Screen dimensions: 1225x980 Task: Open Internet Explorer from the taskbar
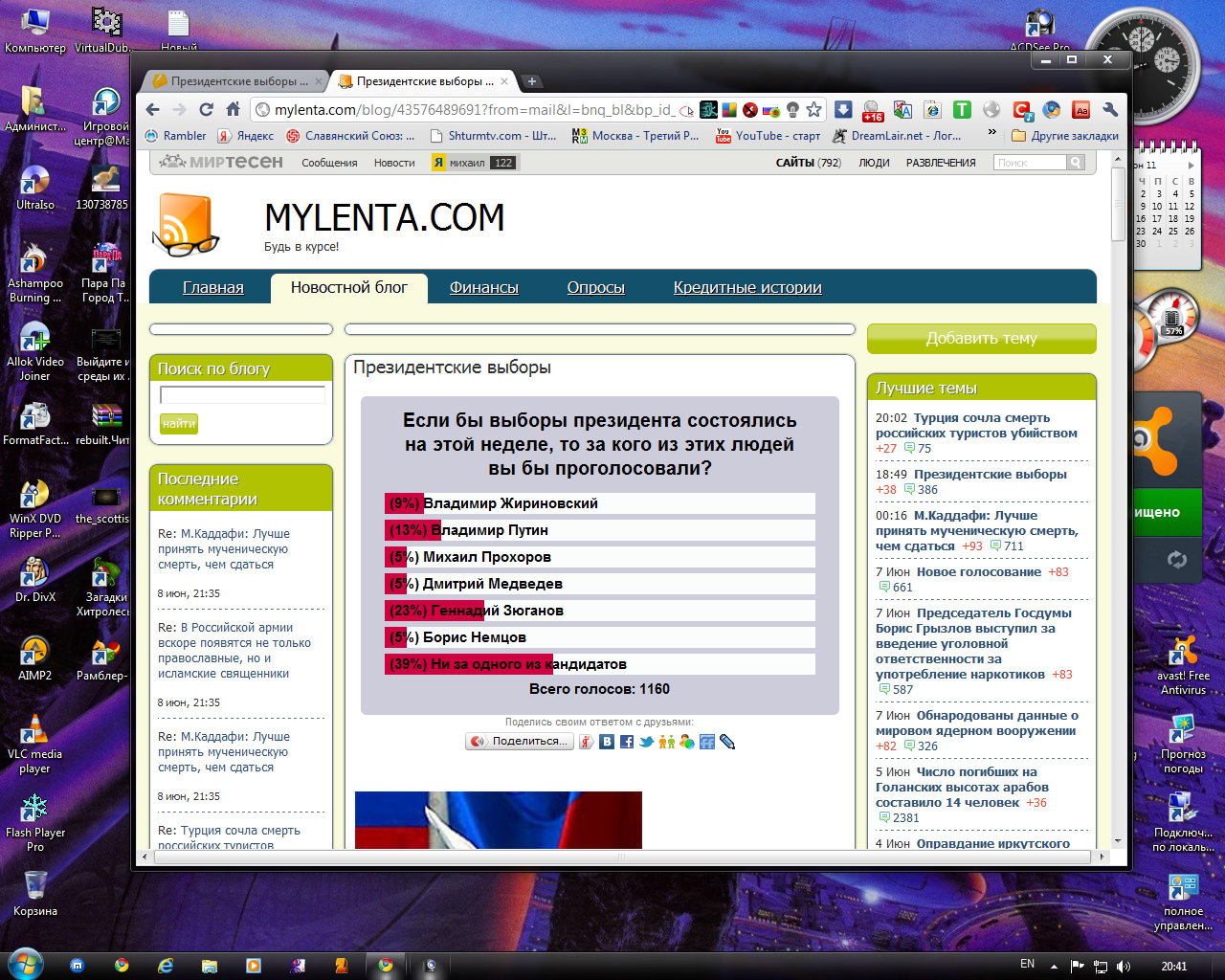[x=166, y=966]
